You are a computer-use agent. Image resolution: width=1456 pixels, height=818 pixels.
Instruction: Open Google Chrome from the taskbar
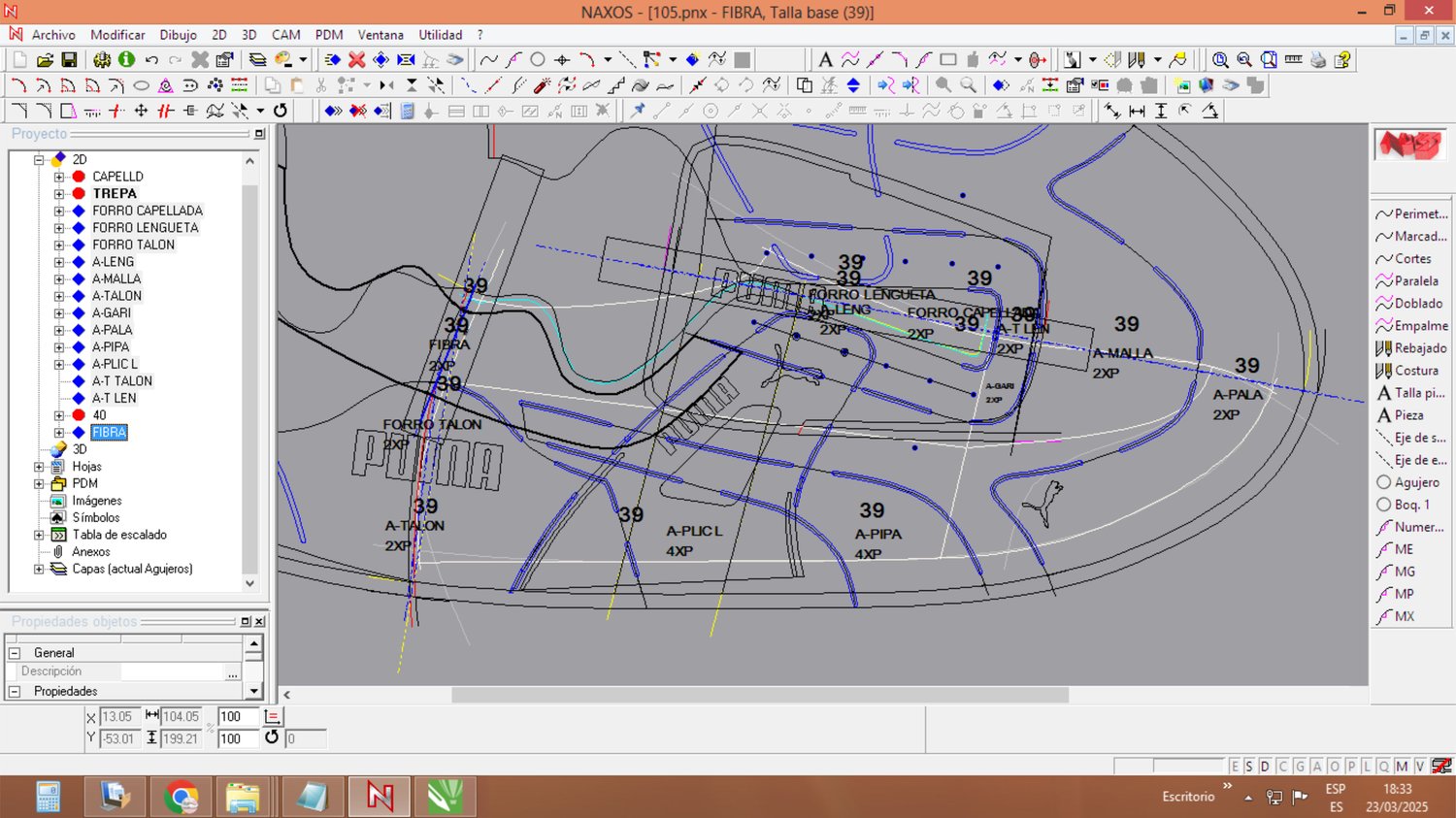181,797
